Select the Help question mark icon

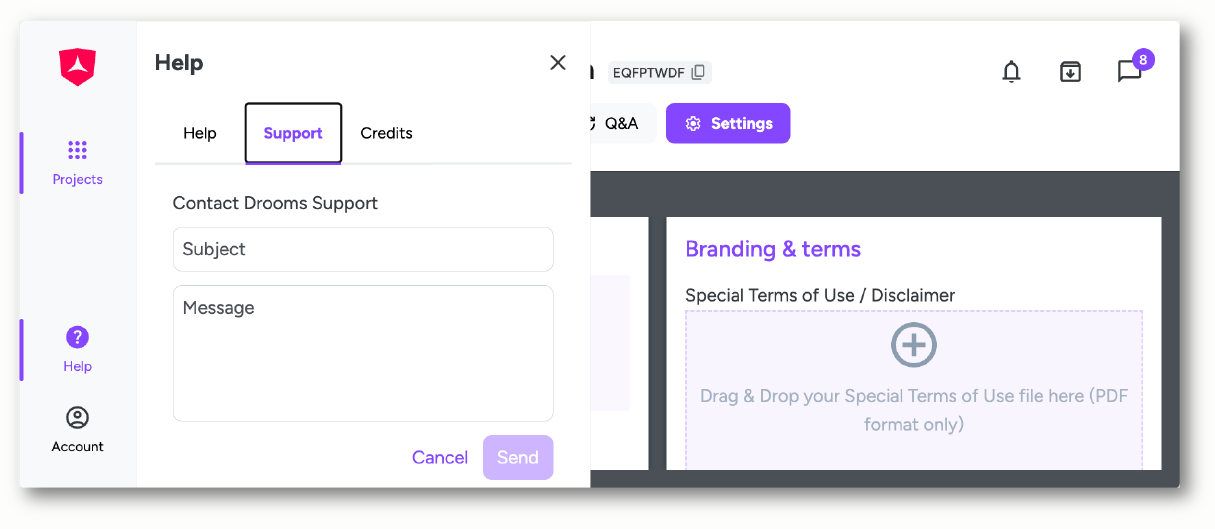pos(77,337)
